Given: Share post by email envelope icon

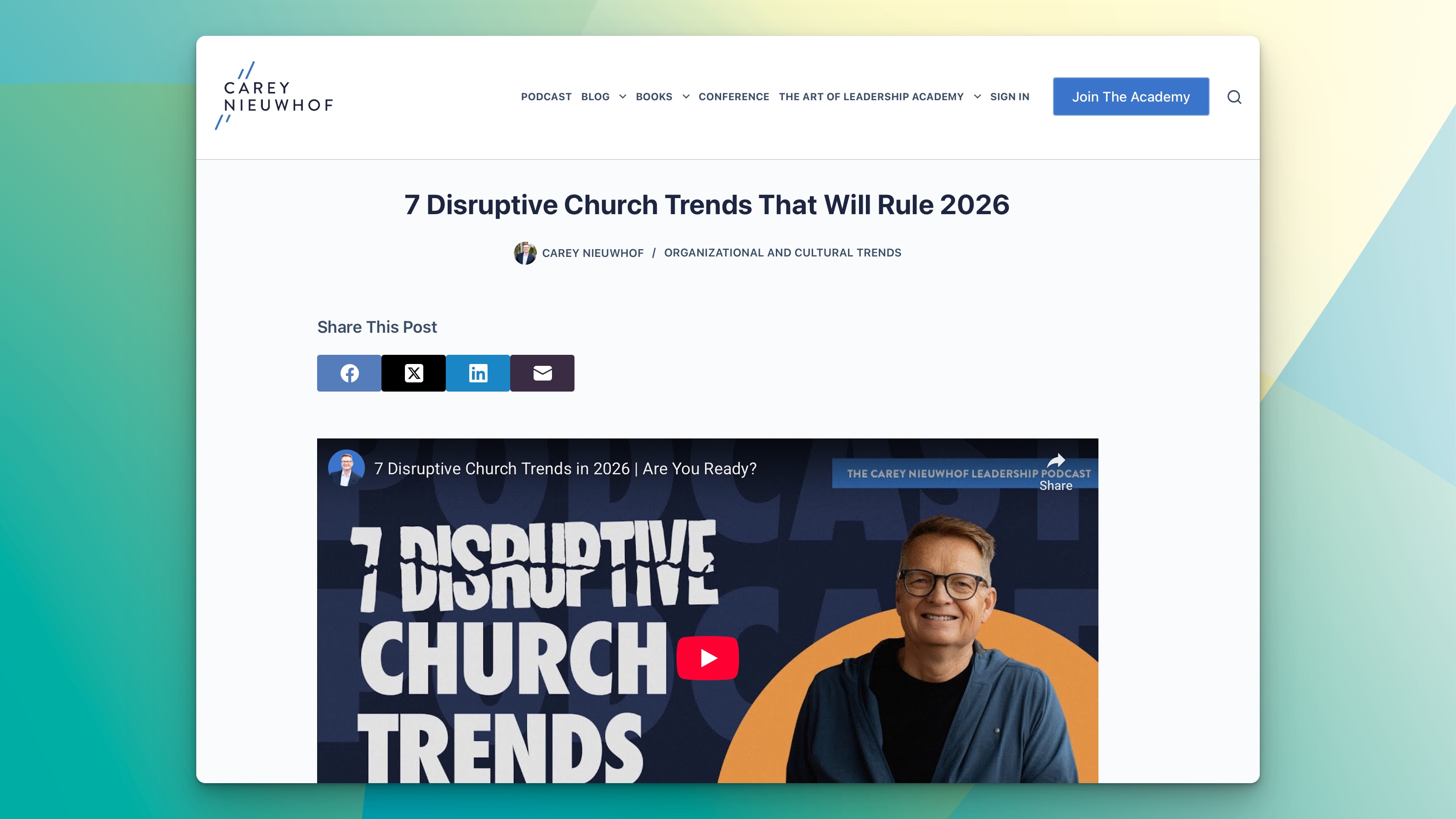Looking at the screenshot, I should click(x=542, y=373).
